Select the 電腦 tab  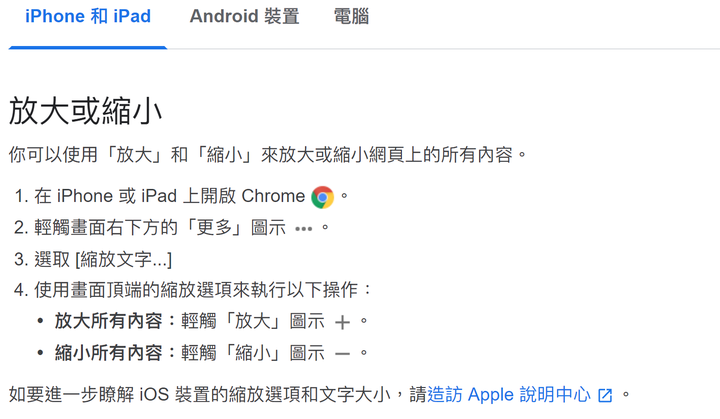[351, 17]
